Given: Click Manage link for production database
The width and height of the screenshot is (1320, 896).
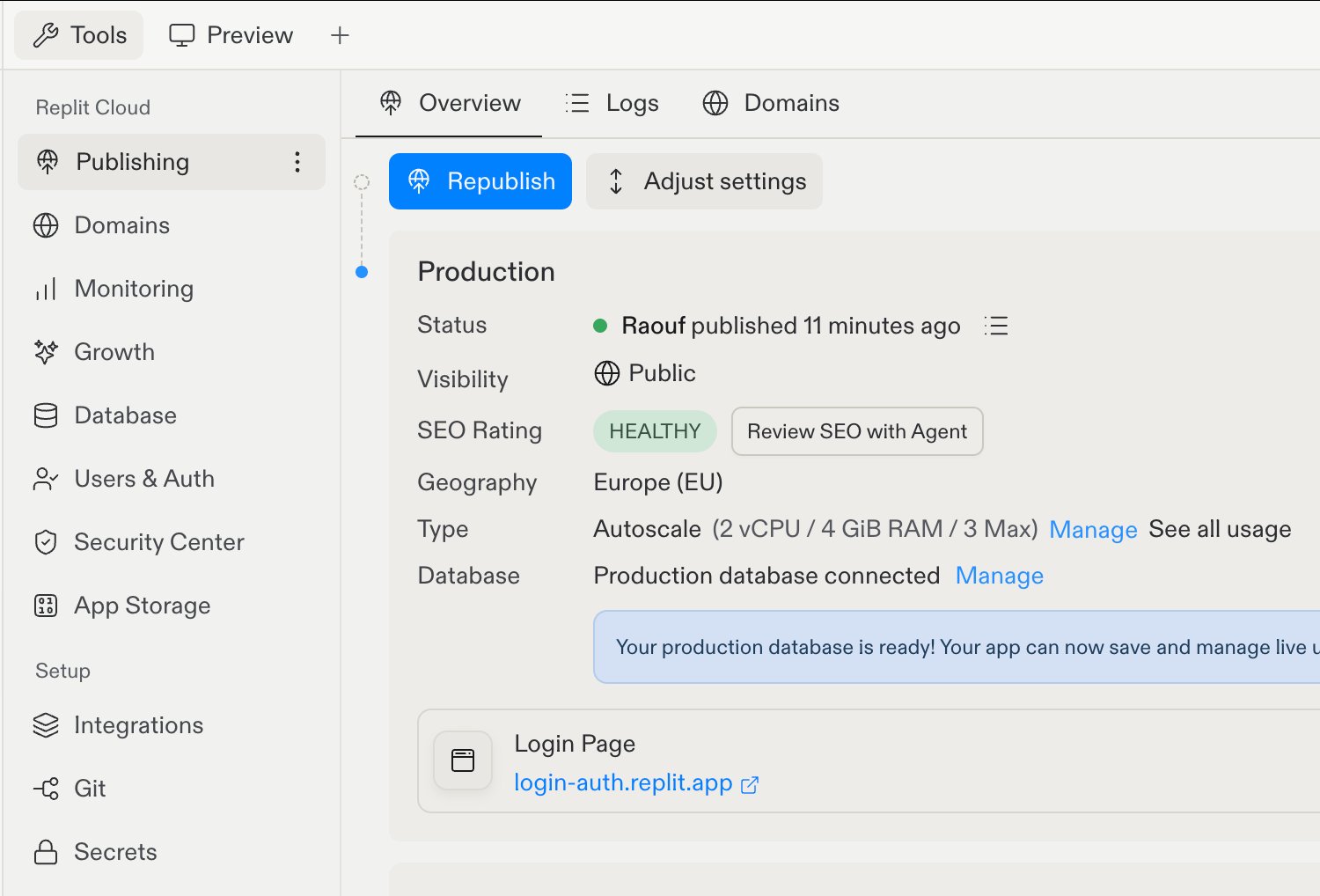Looking at the screenshot, I should (1000, 576).
